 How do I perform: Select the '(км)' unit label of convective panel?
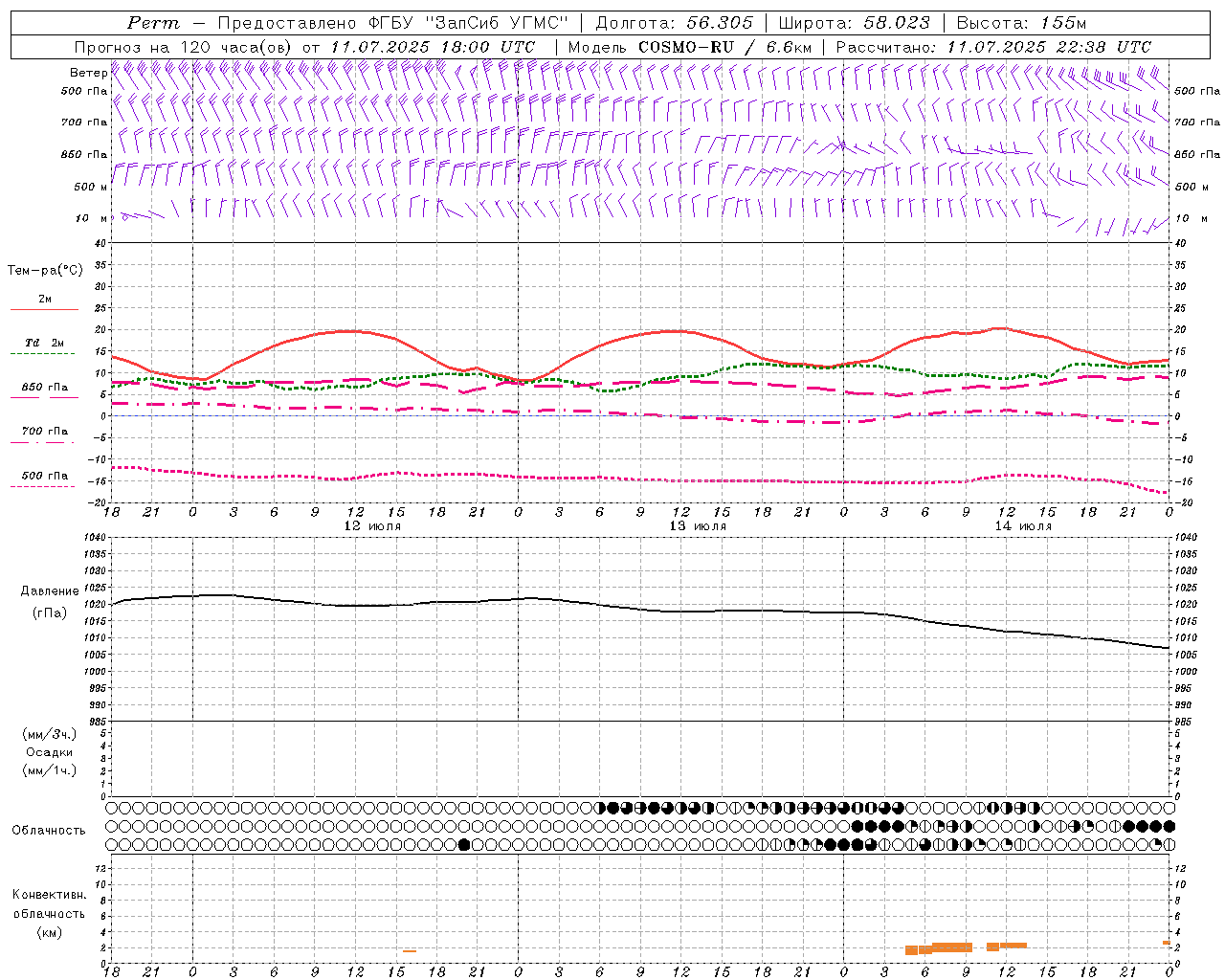[x=50, y=932]
